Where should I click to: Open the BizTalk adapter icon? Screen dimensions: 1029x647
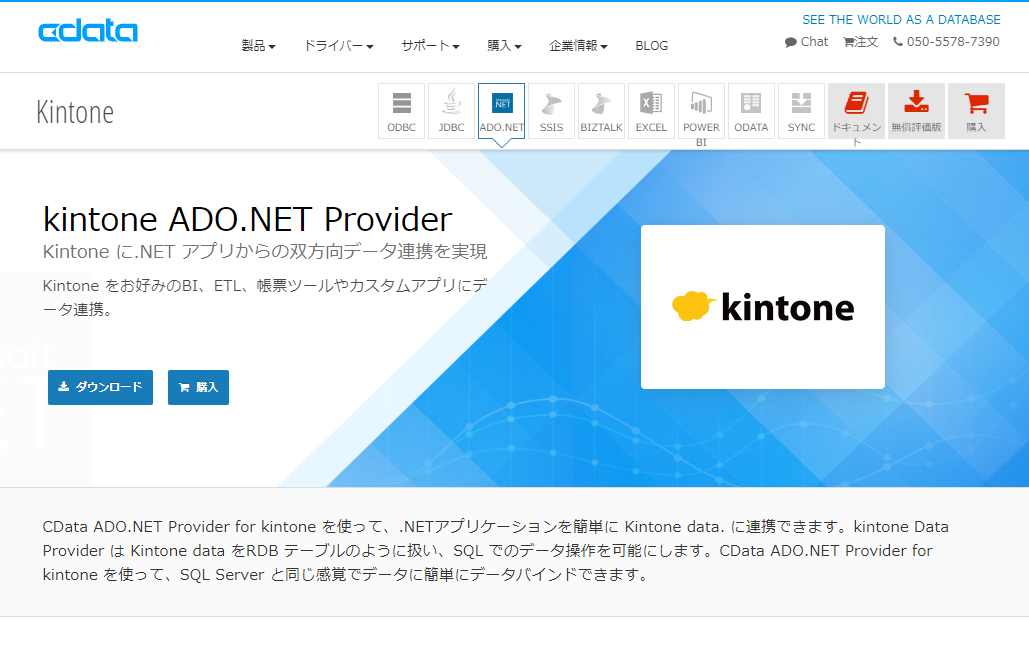(x=601, y=111)
